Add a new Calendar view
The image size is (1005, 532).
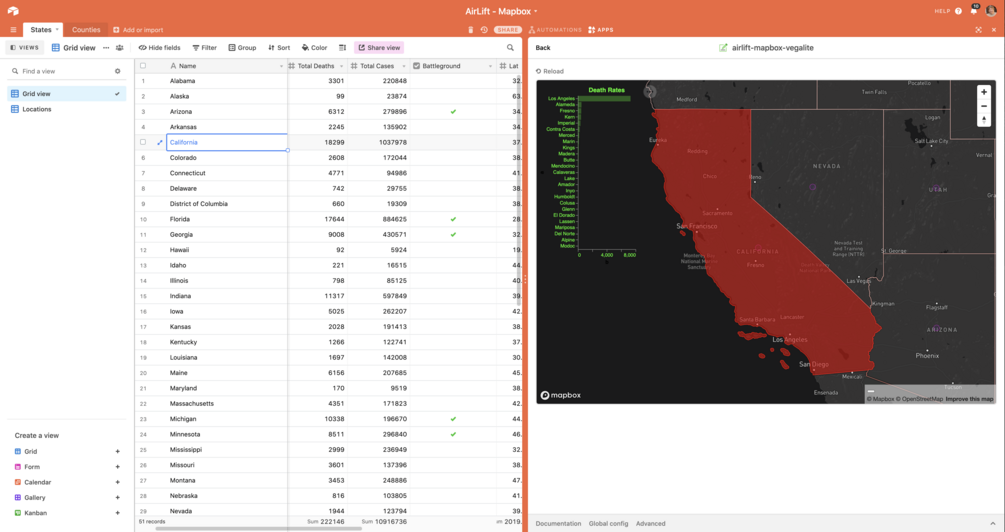click(117, 482)
